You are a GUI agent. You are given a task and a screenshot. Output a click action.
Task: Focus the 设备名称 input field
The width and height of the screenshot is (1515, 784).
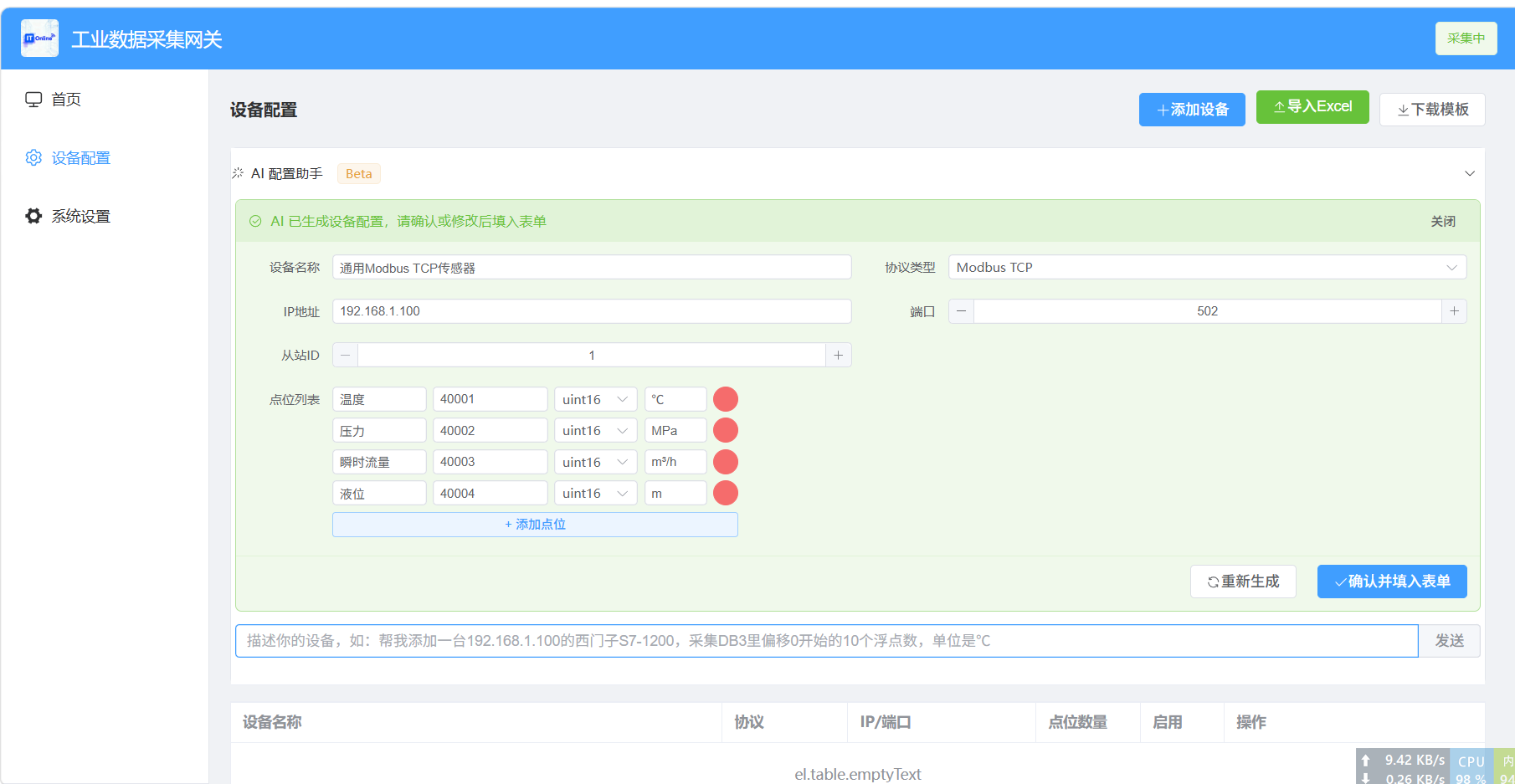(x=592, y=268)
